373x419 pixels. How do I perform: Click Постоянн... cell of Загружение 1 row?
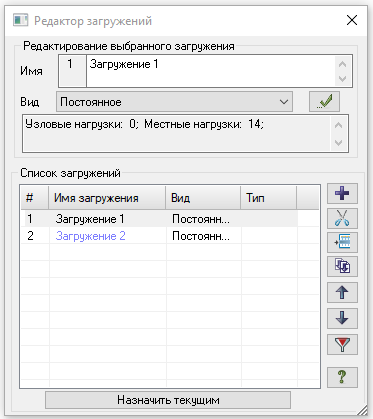201,219
